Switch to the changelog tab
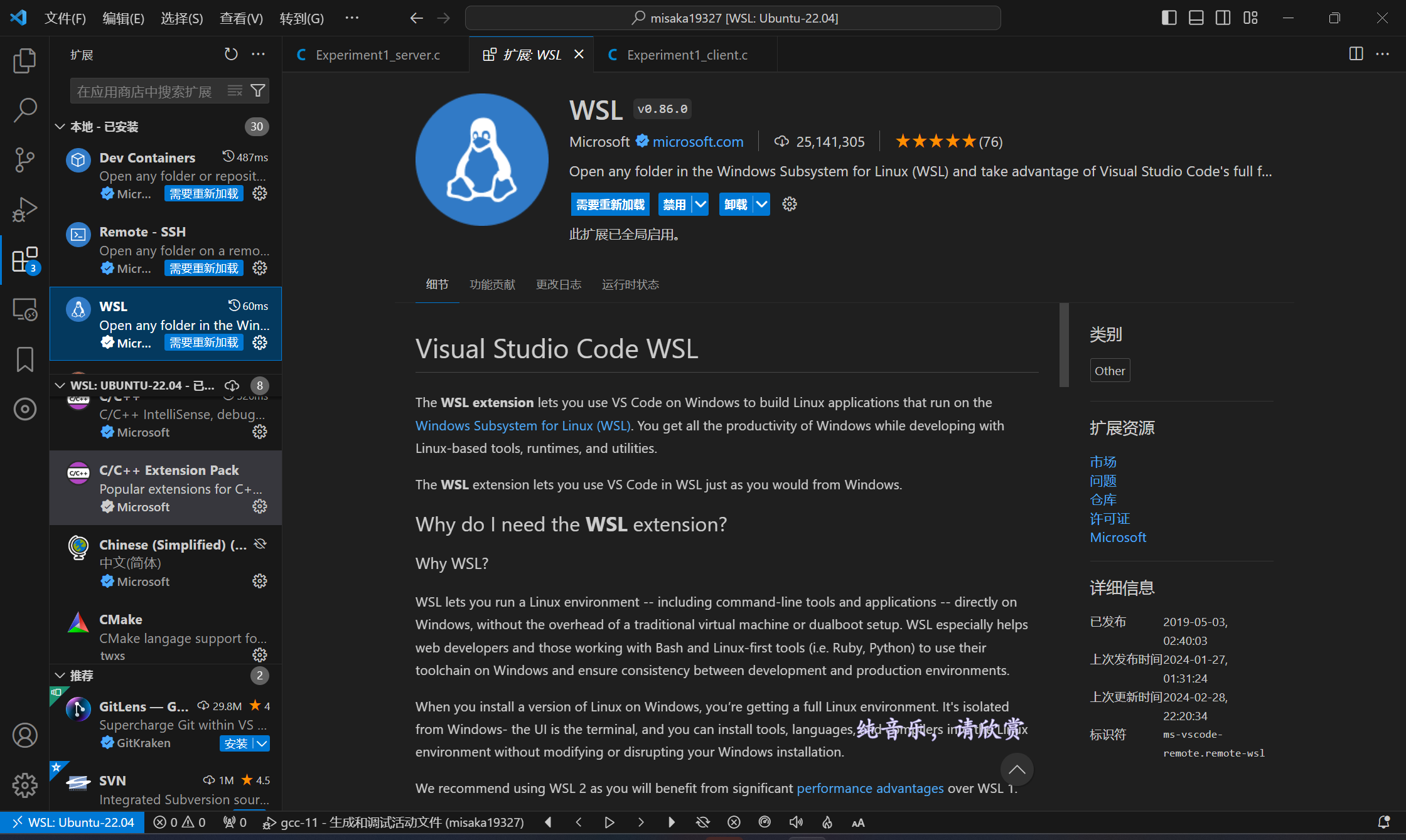1406x840 pixels. (559, 285)
